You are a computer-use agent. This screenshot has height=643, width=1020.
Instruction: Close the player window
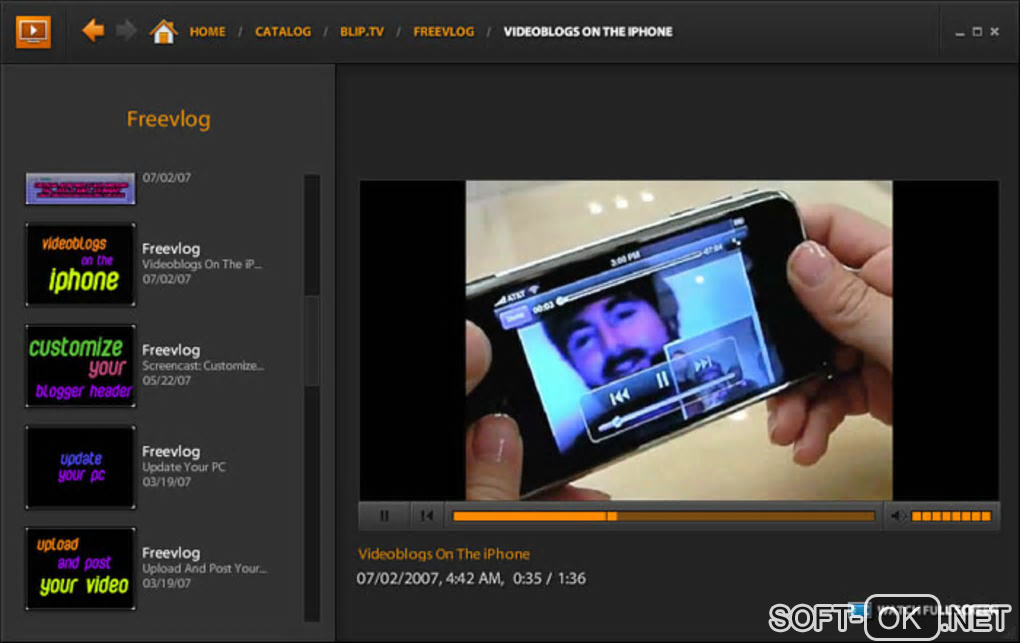coord(995,31)
